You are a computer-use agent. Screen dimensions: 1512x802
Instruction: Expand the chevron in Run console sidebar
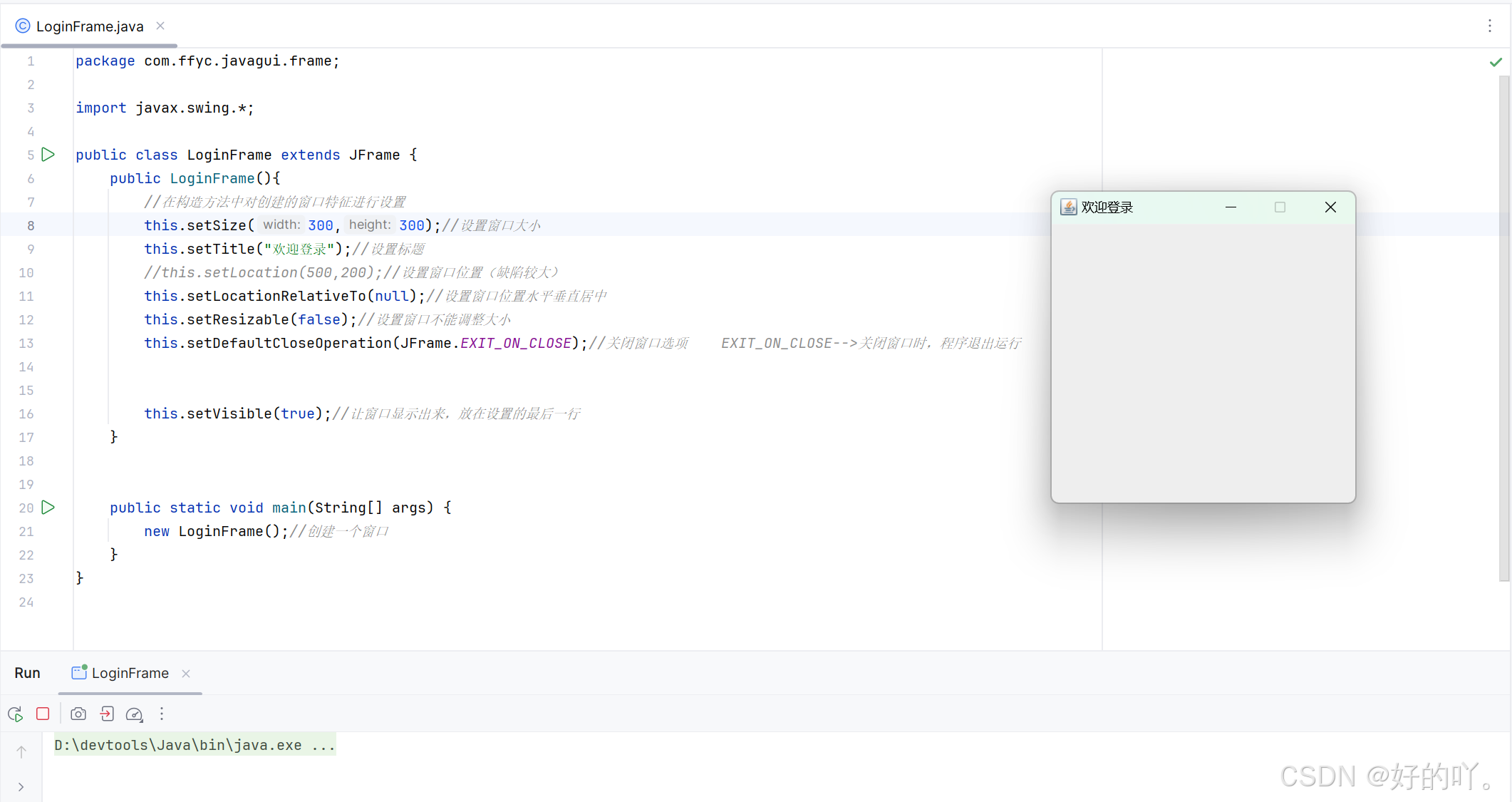tap(21, 787)
